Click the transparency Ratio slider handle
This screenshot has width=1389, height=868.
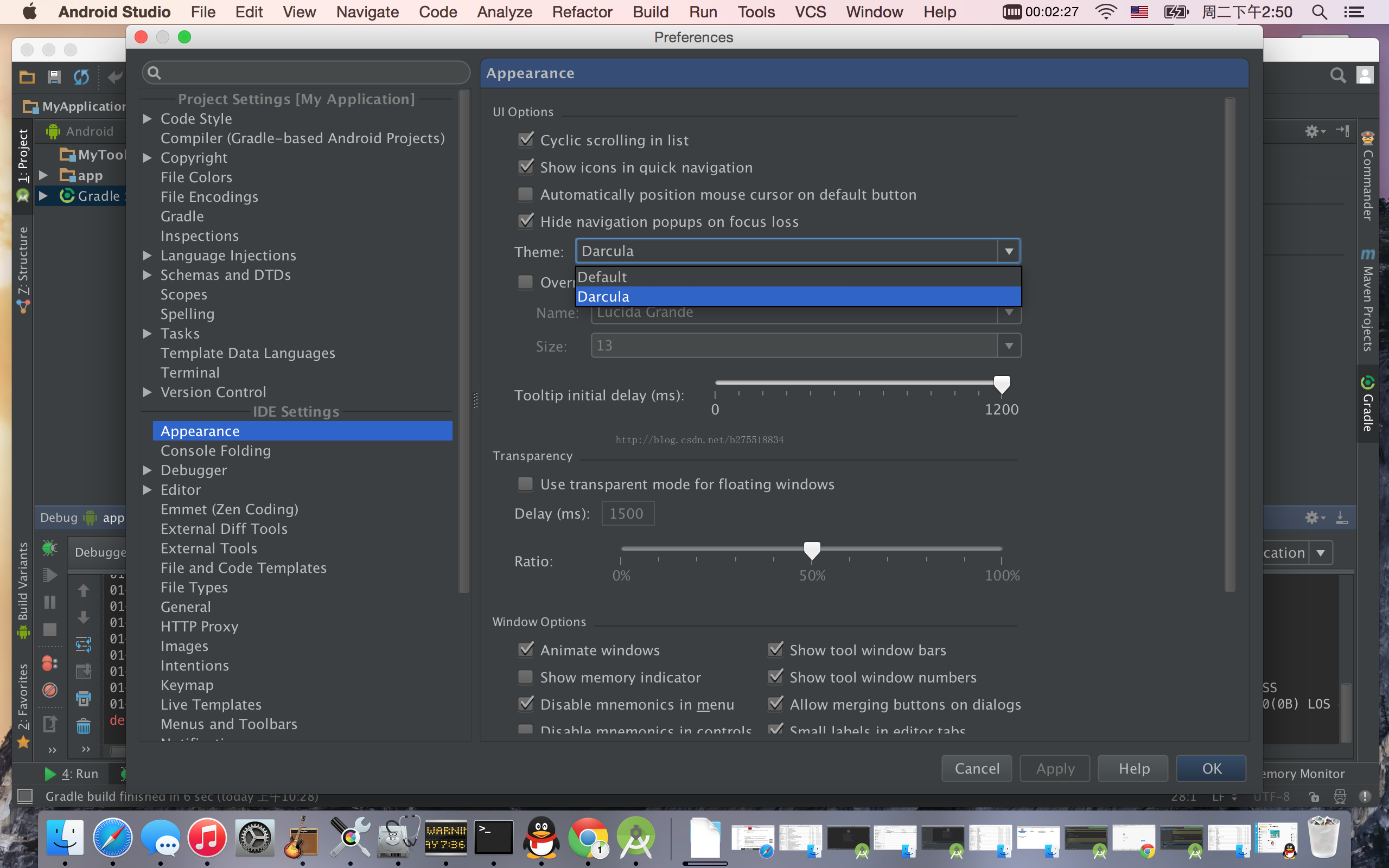pos(812,550)
